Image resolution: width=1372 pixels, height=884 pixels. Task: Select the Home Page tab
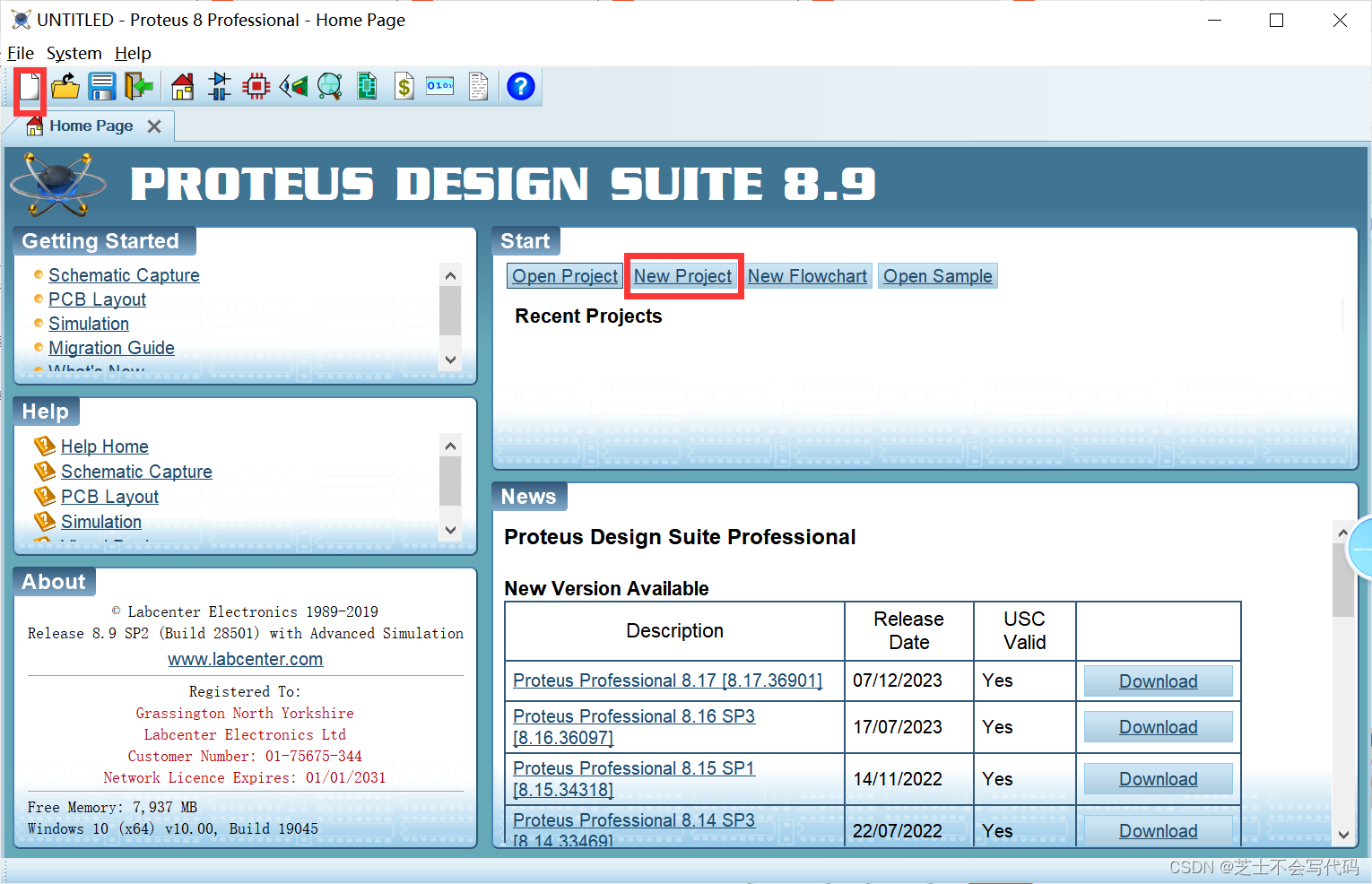[x=91, y=126]
